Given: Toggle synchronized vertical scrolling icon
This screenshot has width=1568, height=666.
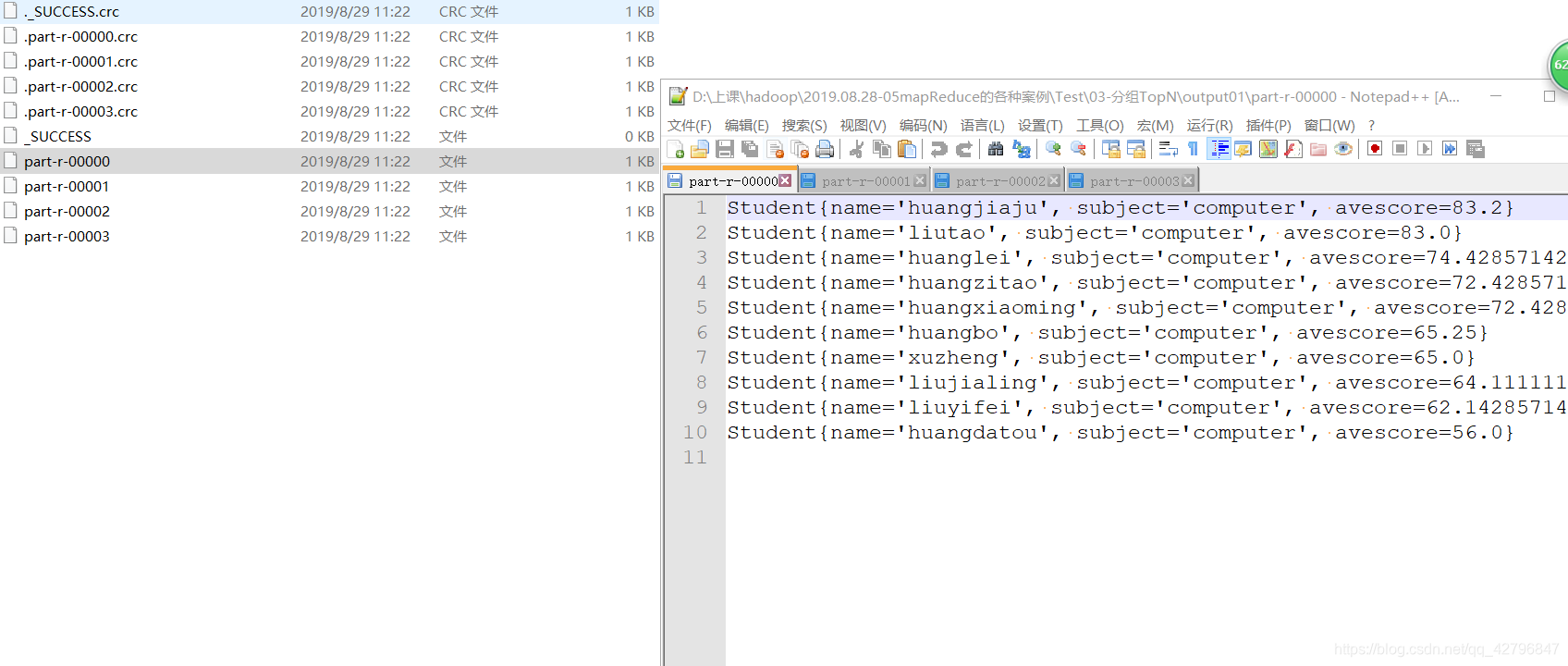Looking at the screenshot, I should (1111, 149).
